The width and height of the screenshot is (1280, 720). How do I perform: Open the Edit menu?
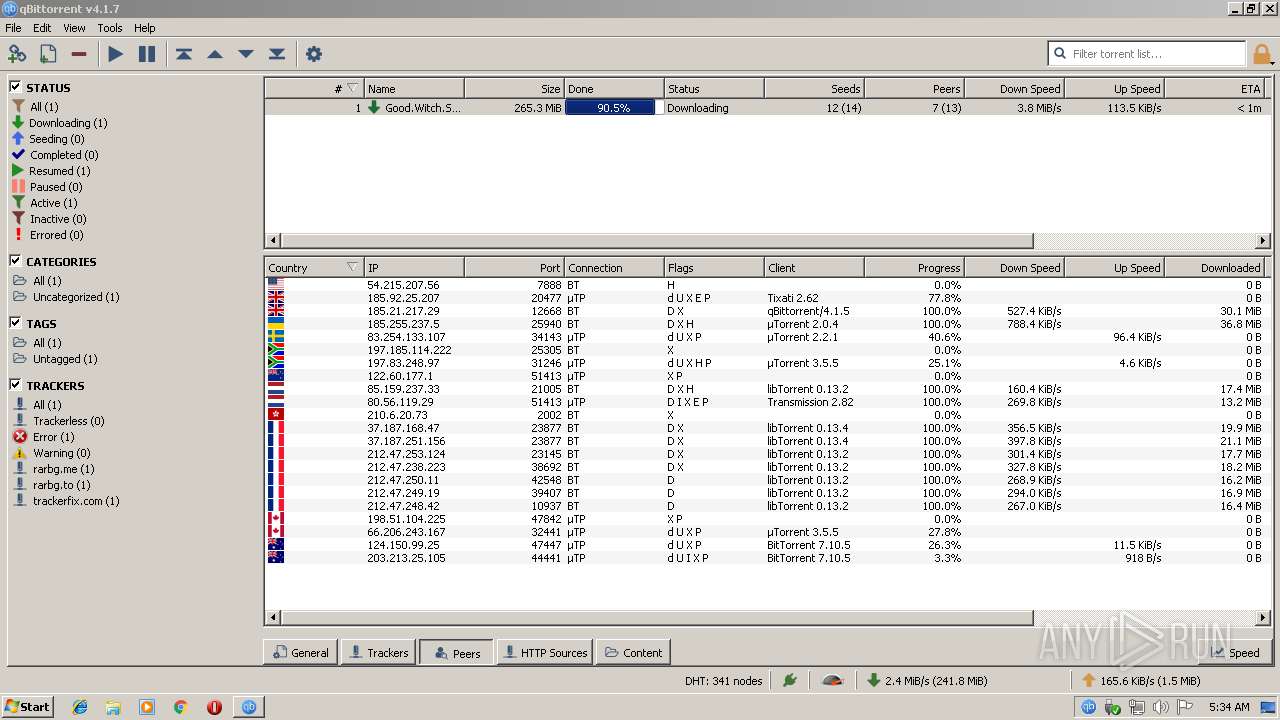point(42,28)
